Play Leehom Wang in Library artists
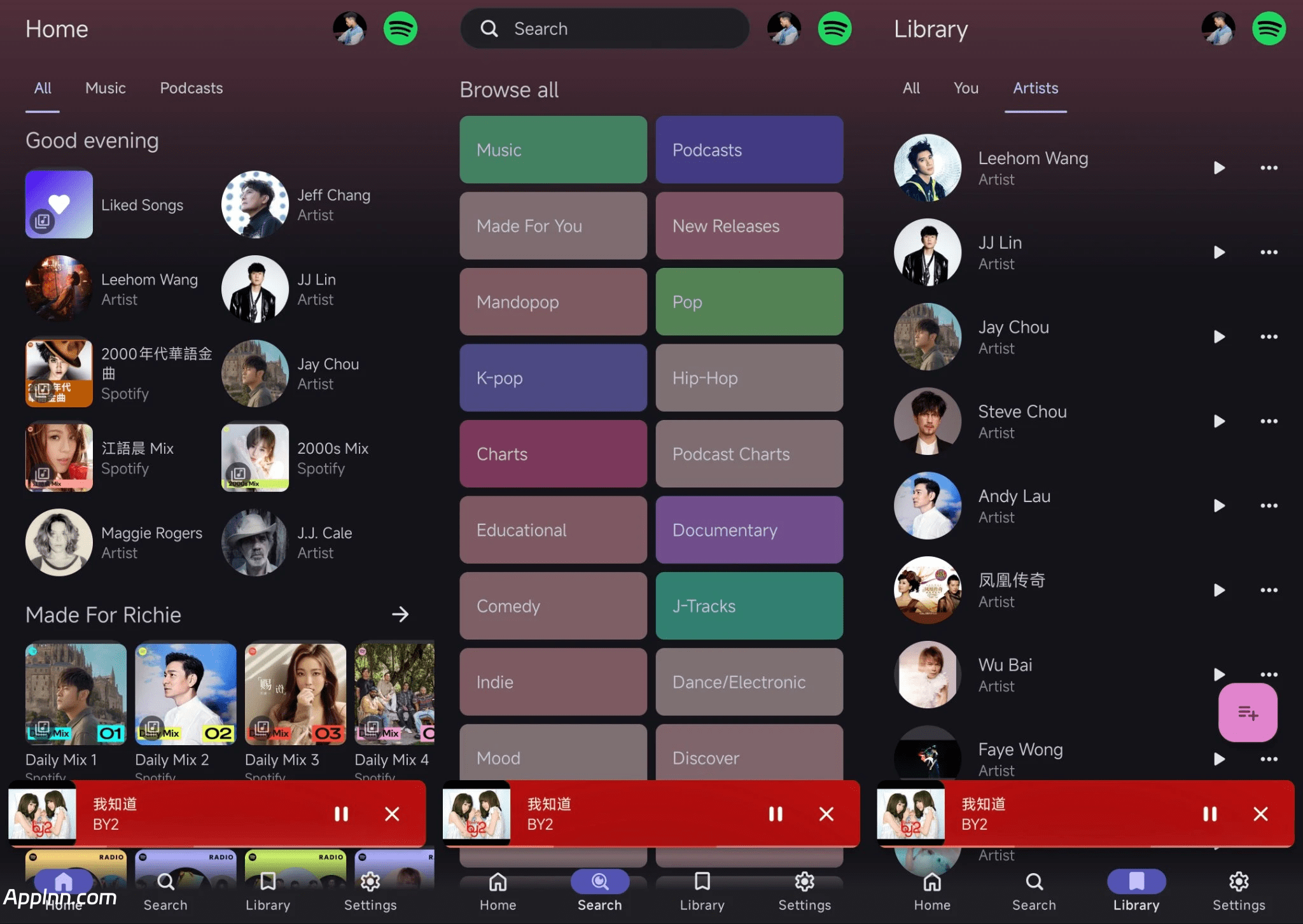 1219,168
